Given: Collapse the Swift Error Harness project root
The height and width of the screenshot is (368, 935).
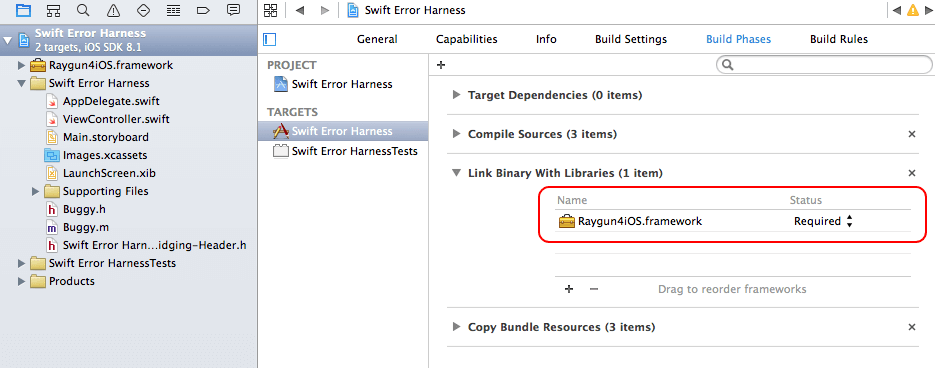Looking at the screenshot, I should point(7,41).
